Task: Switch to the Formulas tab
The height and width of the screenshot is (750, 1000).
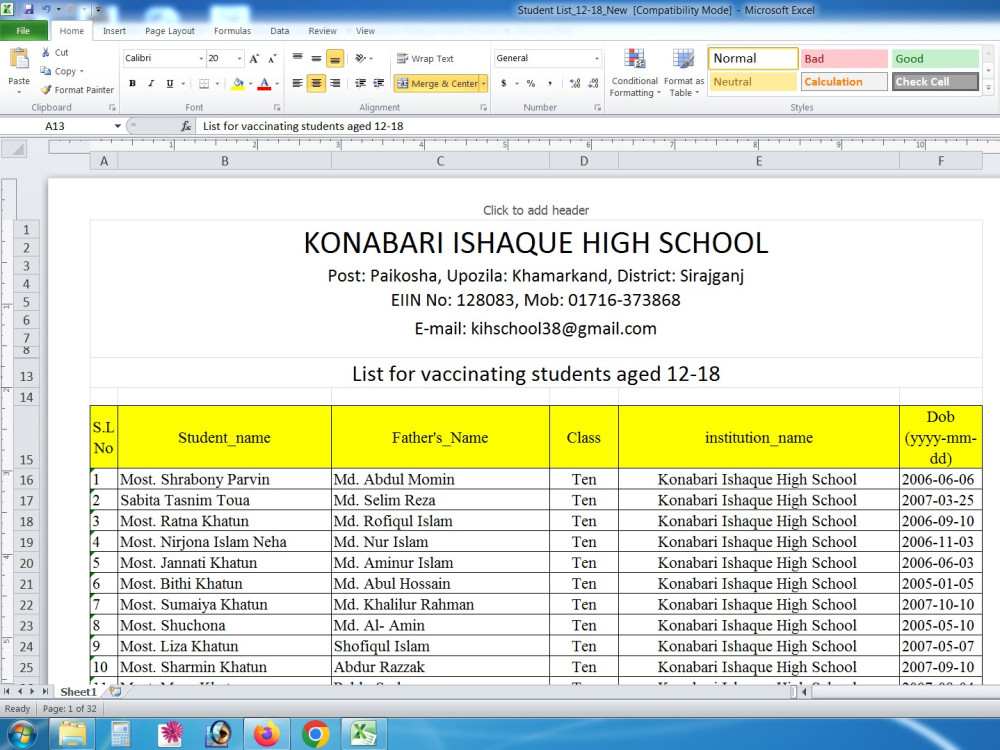Action: (x=232, y=31)
